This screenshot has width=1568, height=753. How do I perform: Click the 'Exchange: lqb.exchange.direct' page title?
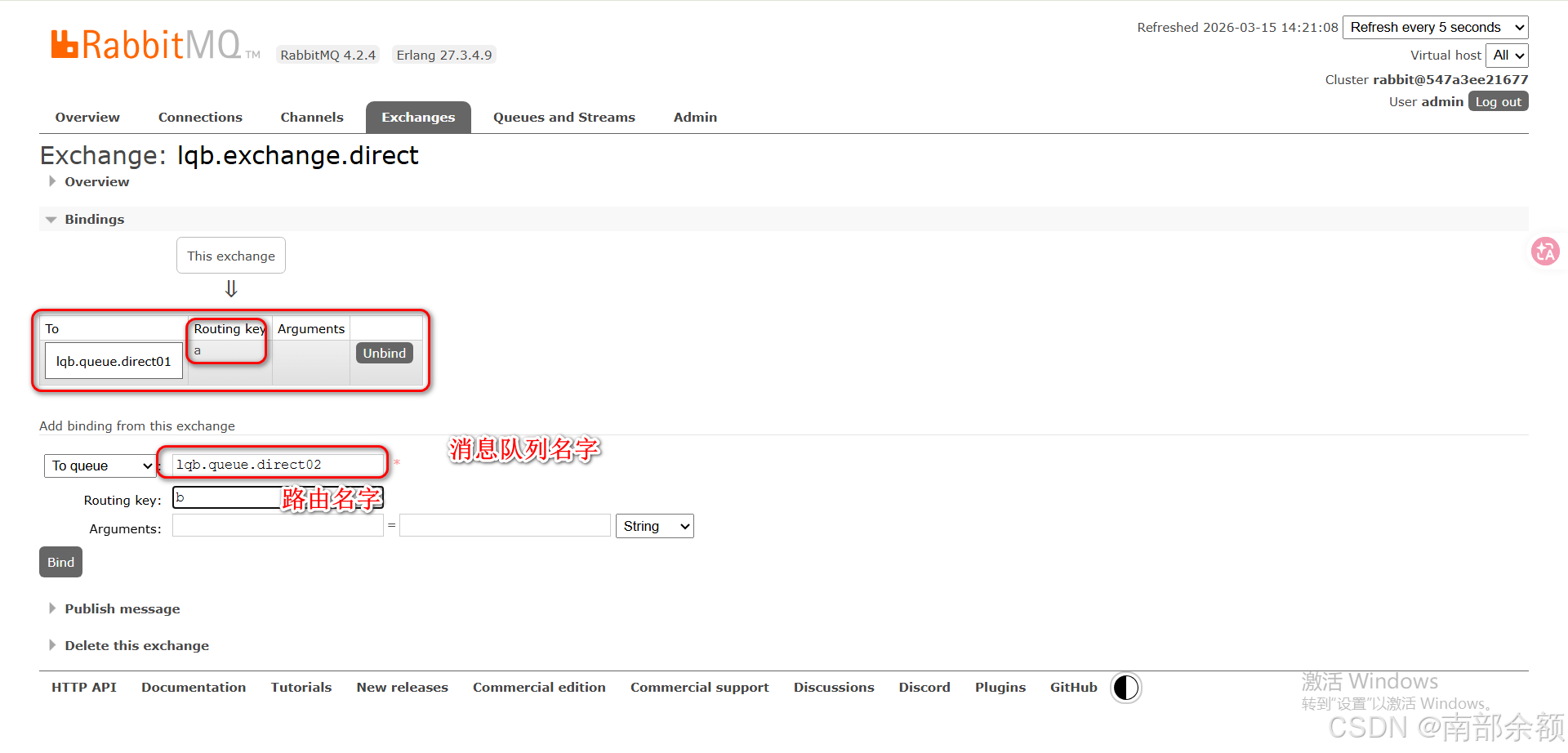click(229, 155)
